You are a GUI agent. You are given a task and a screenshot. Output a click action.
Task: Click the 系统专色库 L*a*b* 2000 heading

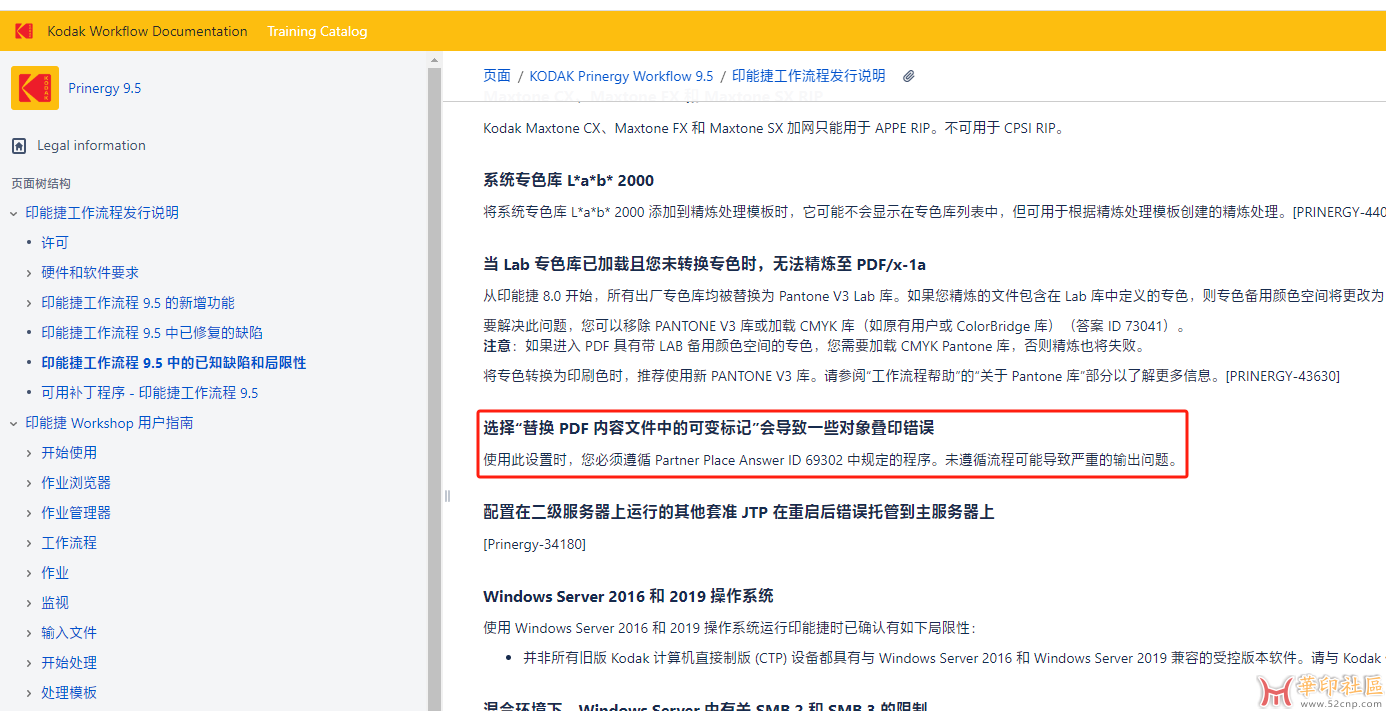pos(568,181)
